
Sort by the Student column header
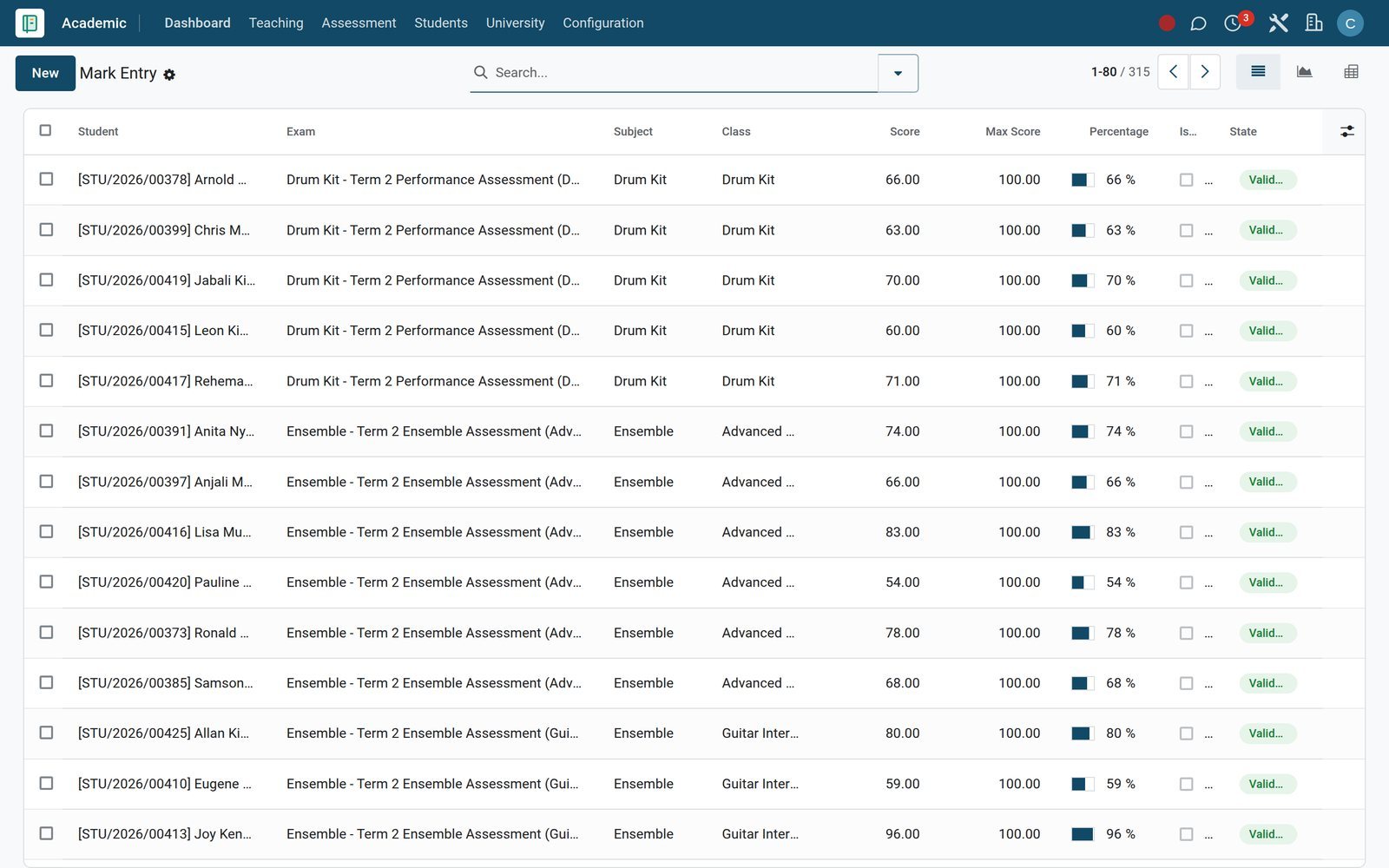(98, 132)
